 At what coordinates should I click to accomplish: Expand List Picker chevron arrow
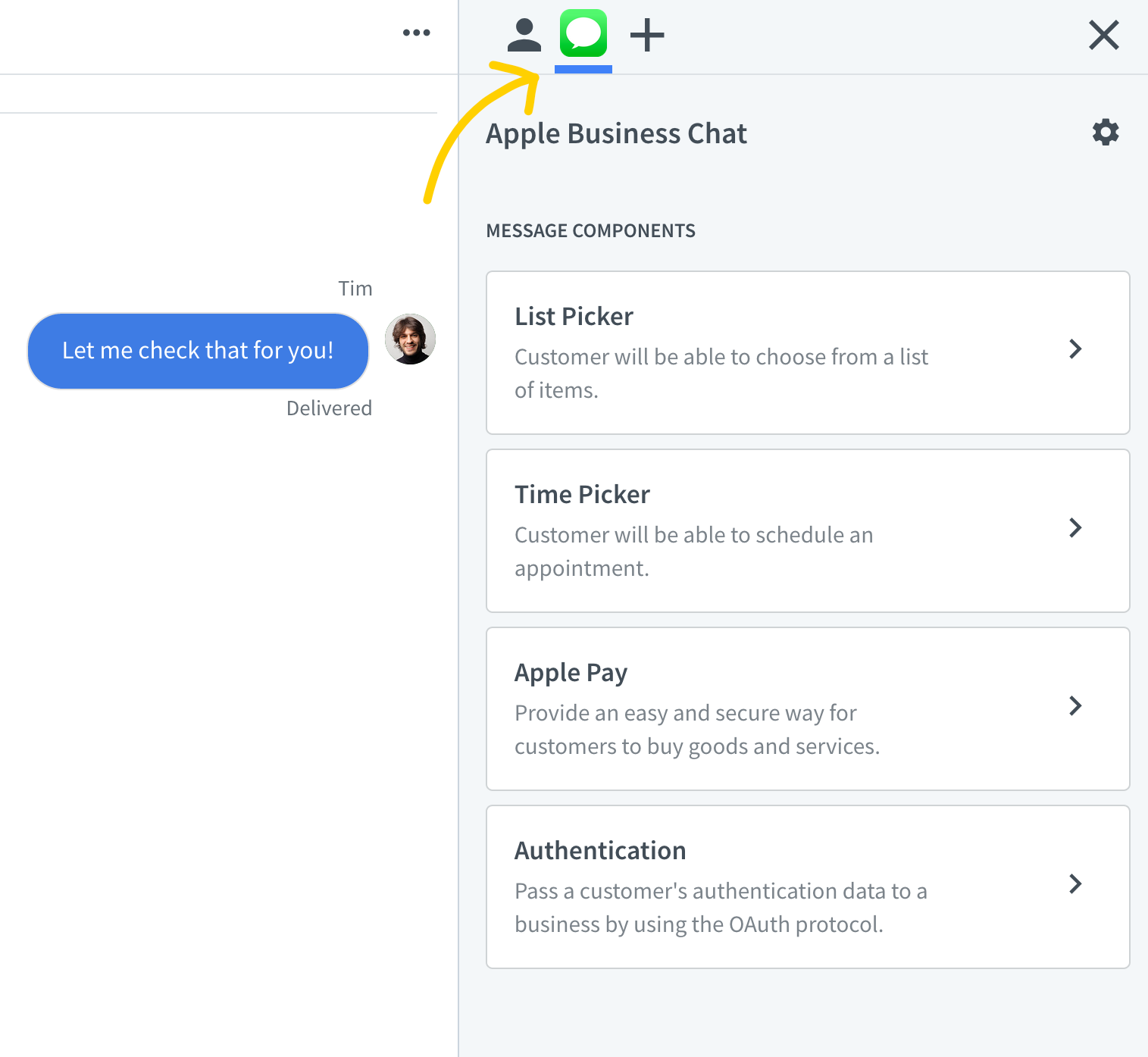[x=1075, y=349]
